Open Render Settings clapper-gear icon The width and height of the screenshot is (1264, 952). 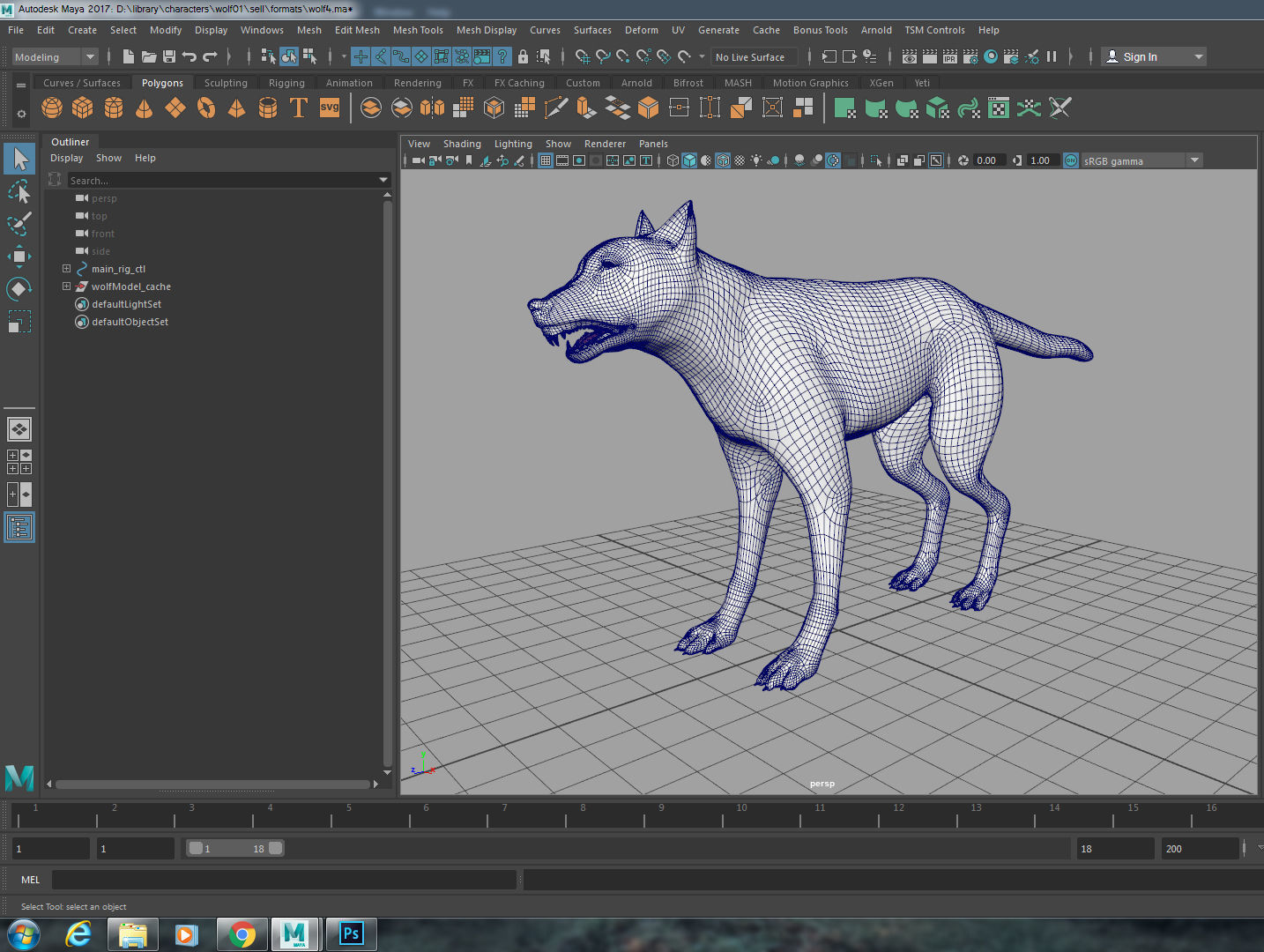tap(970, 56)
